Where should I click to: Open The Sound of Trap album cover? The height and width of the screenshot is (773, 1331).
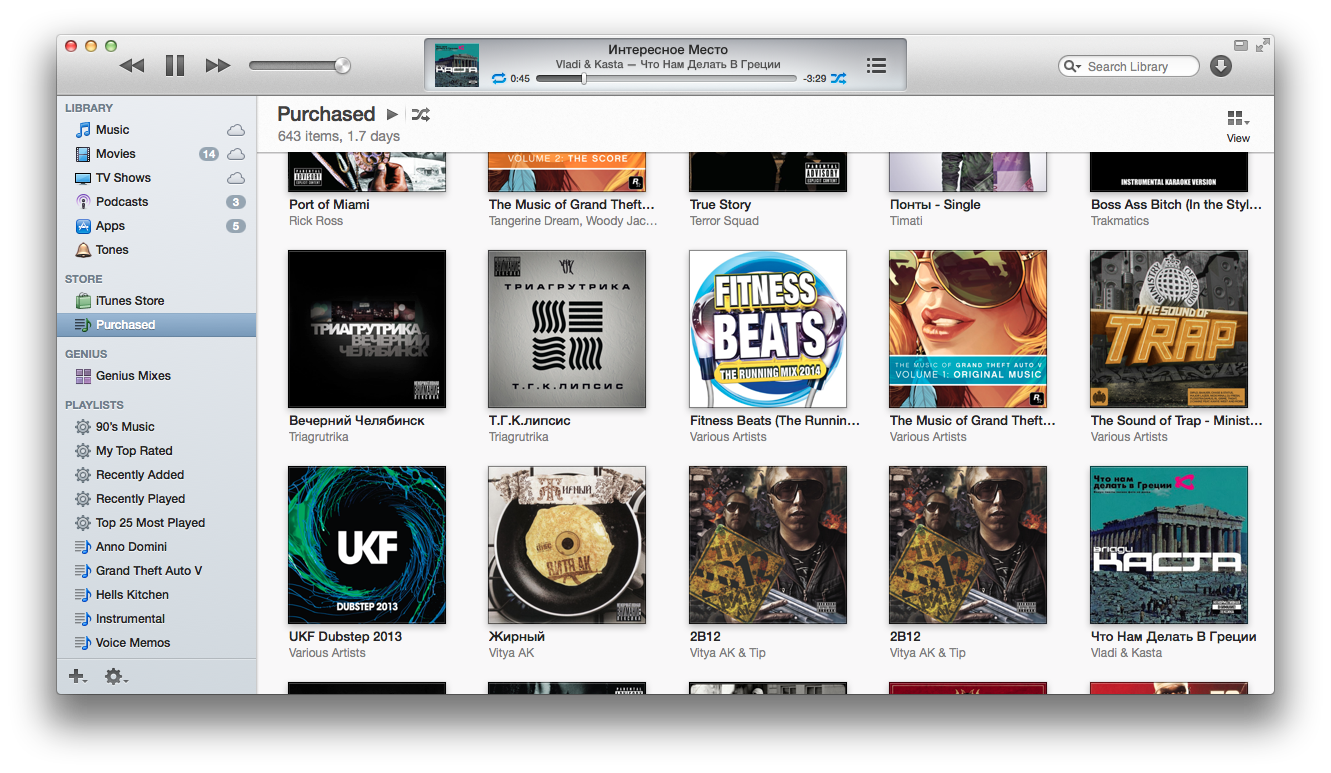(1169, 329)
